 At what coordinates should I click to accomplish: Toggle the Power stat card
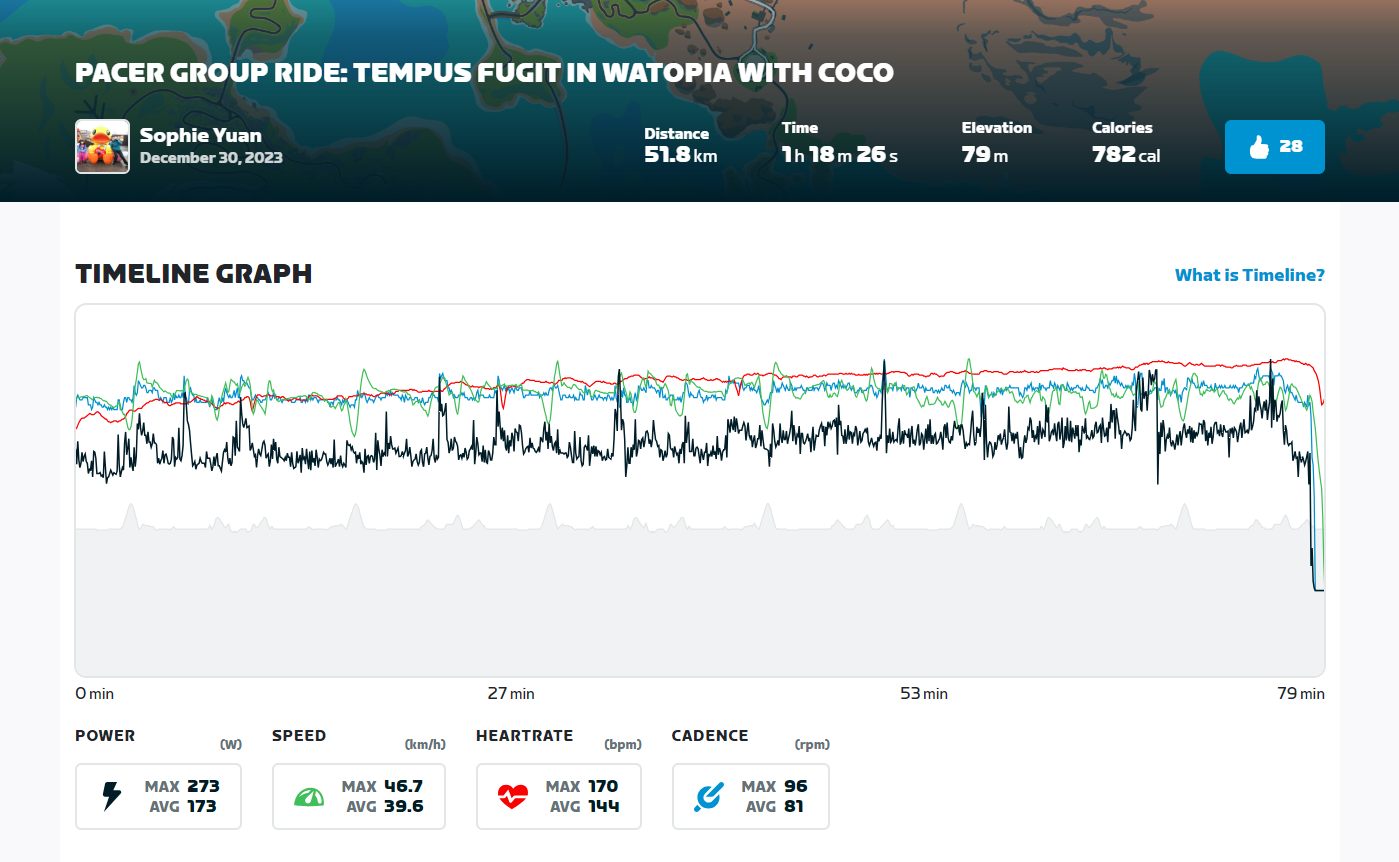tap(158, 796)
